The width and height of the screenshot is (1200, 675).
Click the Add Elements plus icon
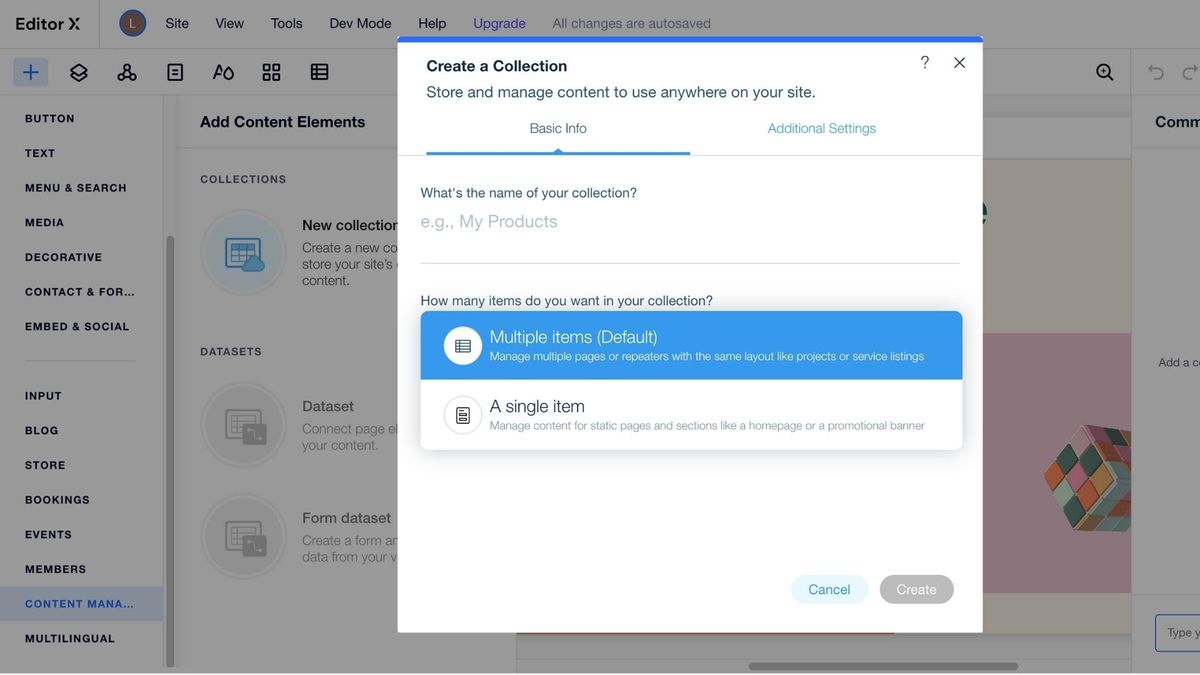[x=31, y=72]
